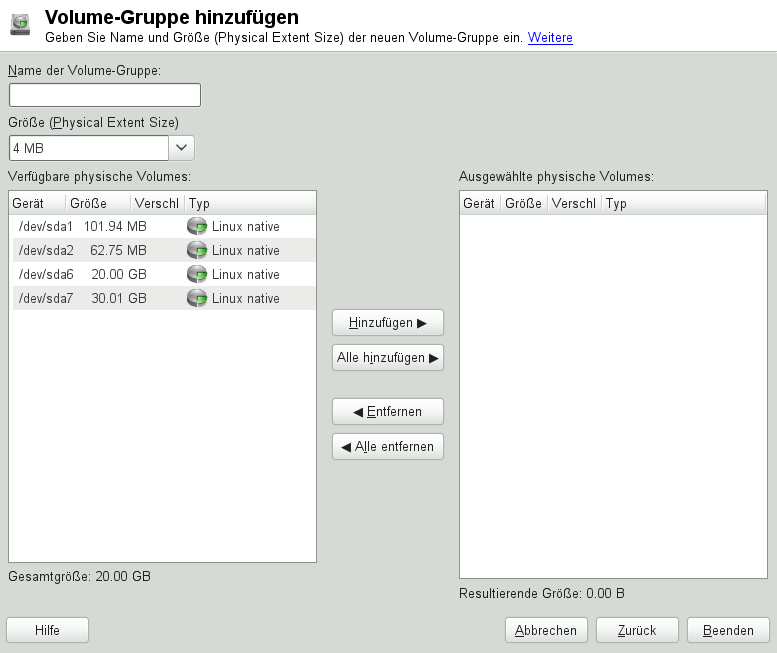Viewport: 777px width, 653px height.
Task: Click the 62.75 MB size cell
Action: 118,250
